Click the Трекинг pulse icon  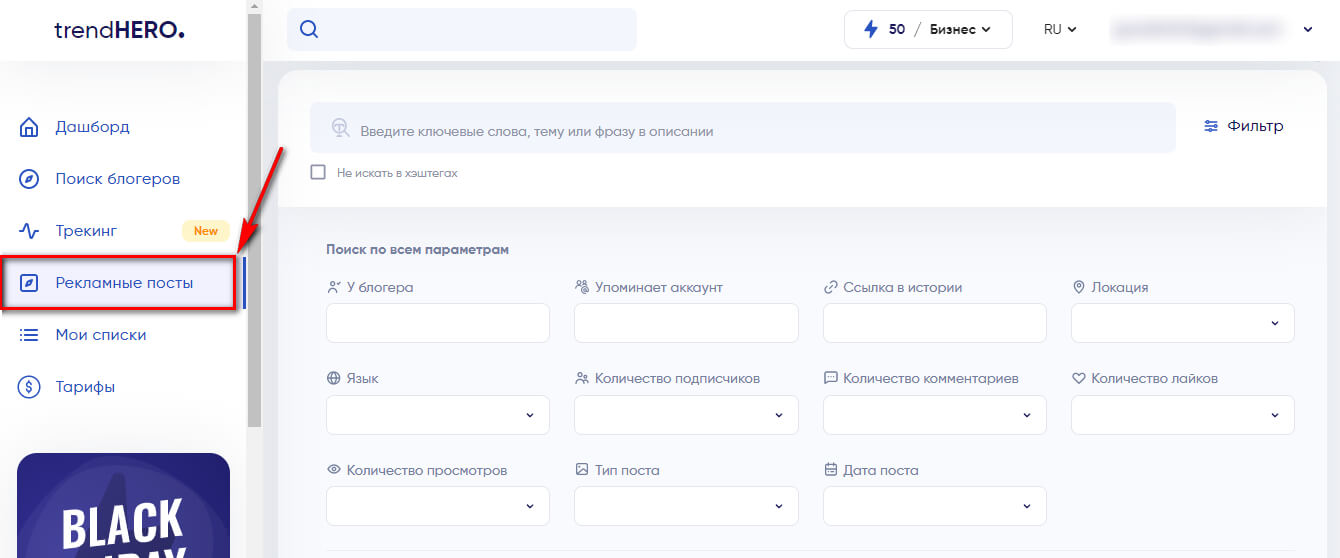pyautogui.click(x=30, y=231)
